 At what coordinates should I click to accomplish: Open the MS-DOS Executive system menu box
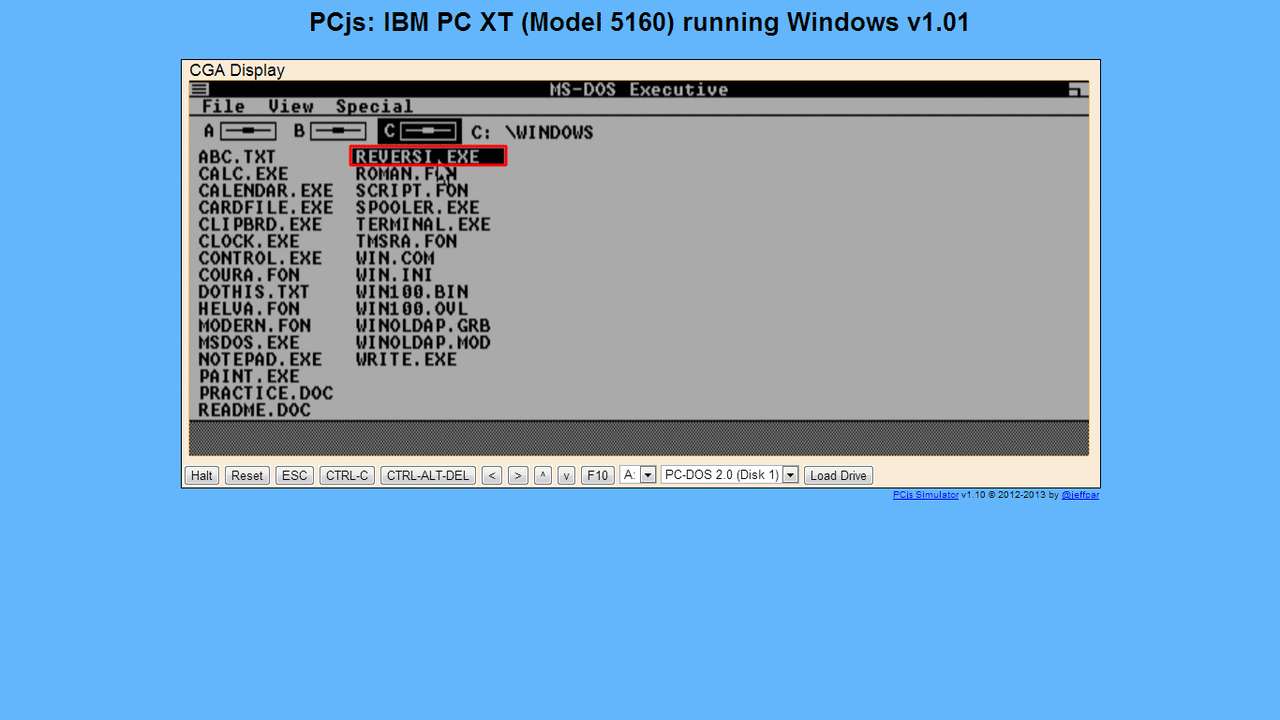200,89
